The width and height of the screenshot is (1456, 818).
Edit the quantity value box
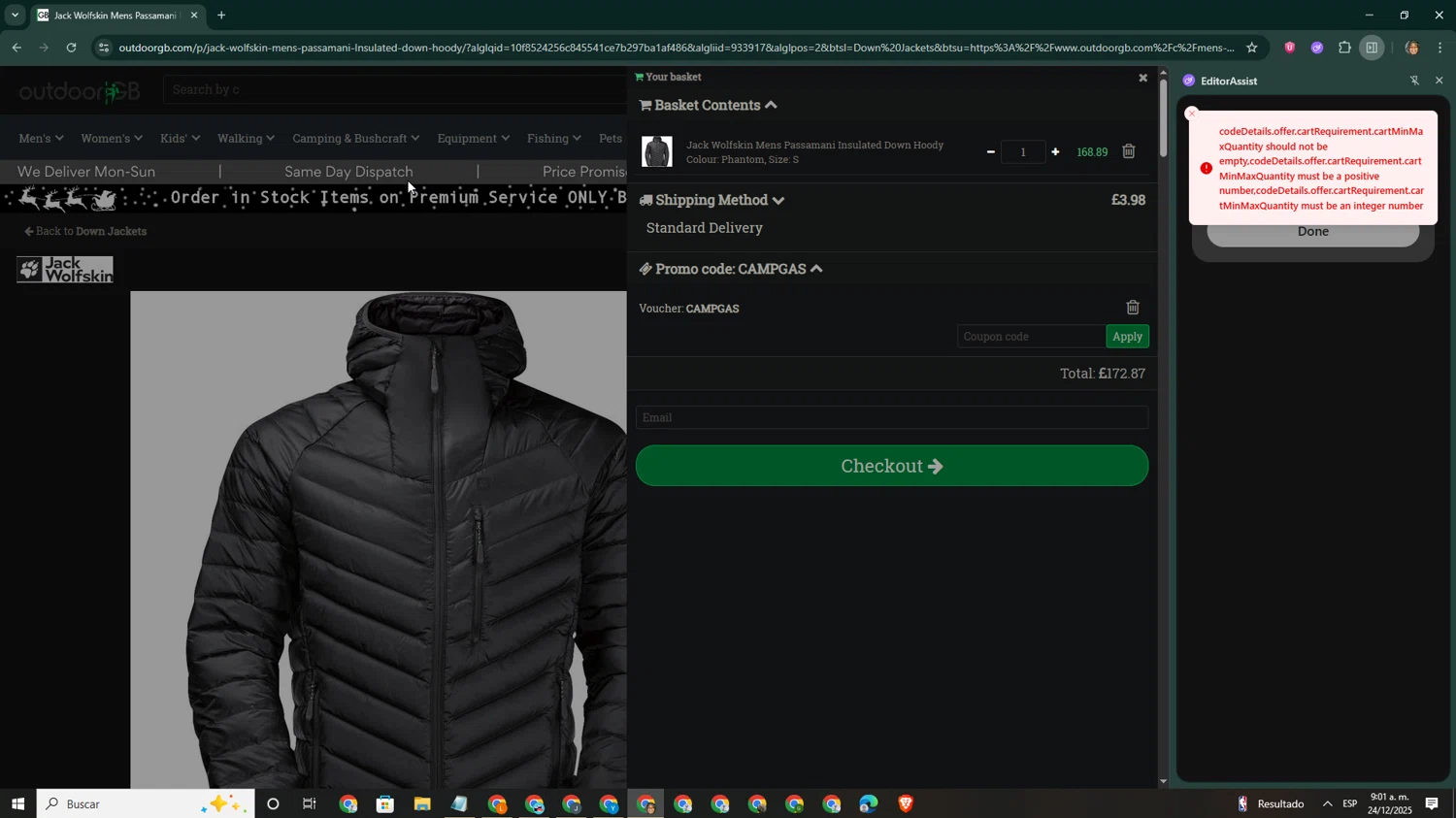point(1023,151)
